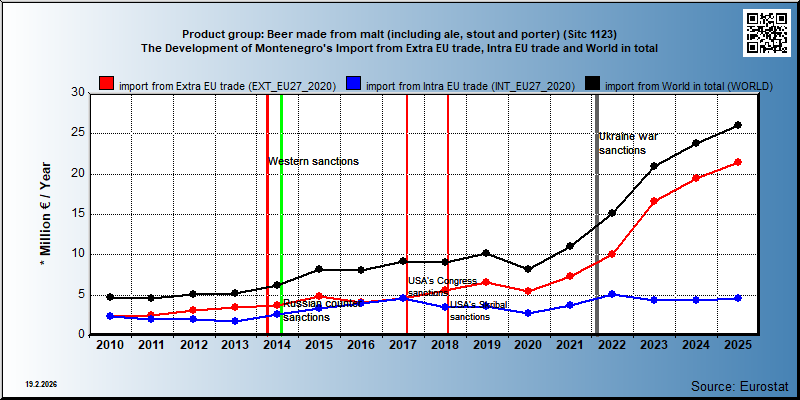Click the red Extra EU data point for 2023
Screen dimensions: 800x400
pyautogui.click(x=654, y=201)
